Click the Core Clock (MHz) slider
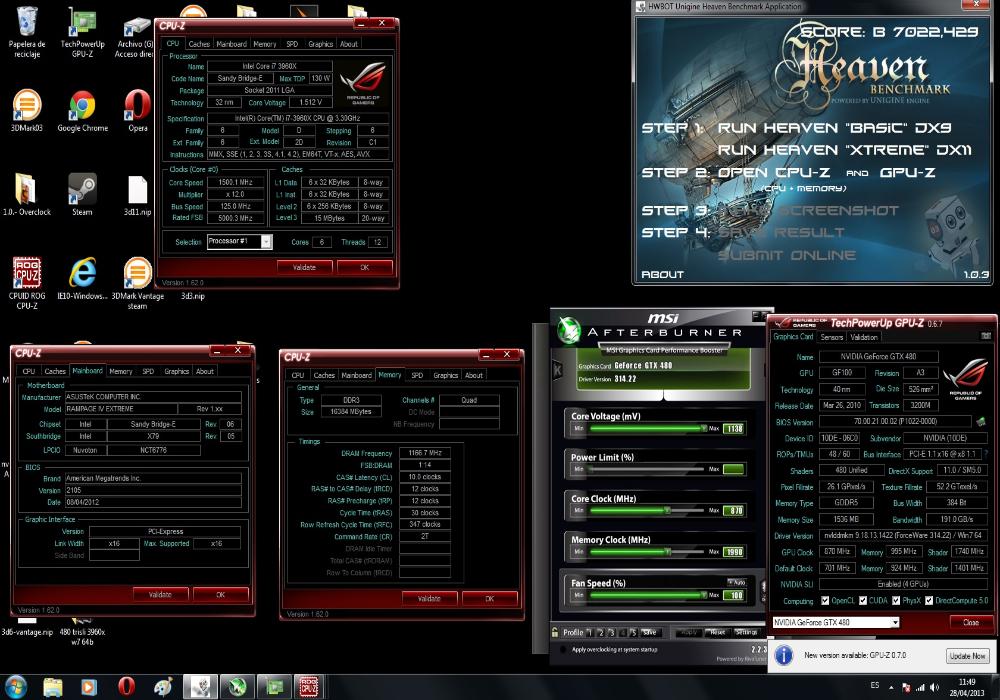The image size is (1000, 700). [x=649, y=511]
